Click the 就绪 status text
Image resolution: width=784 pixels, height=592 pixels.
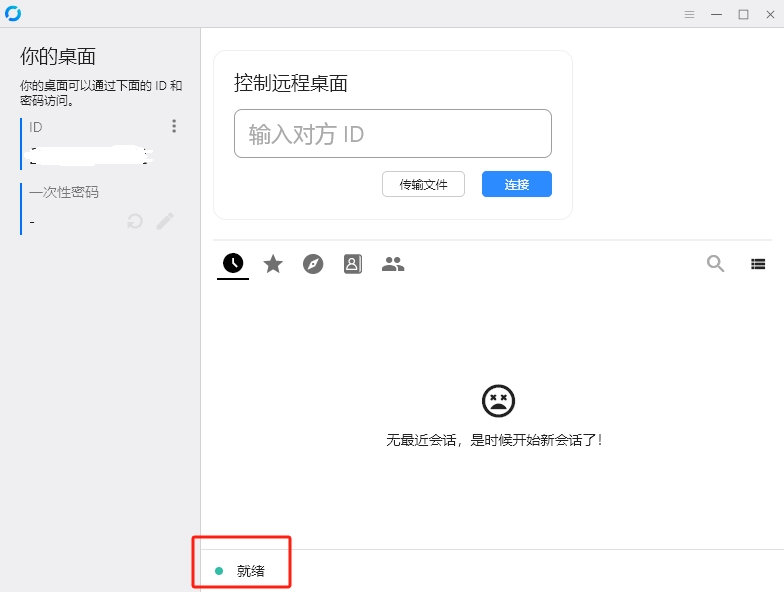click(250, 570)
